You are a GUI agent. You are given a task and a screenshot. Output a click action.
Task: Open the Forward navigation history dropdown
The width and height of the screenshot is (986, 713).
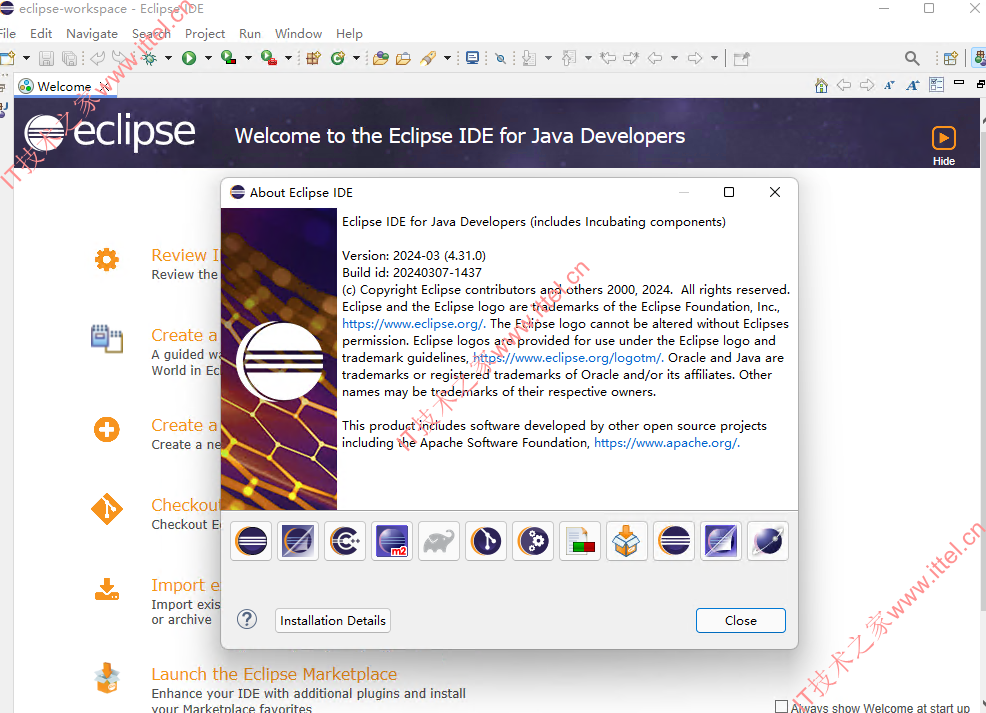pos(714,58)
